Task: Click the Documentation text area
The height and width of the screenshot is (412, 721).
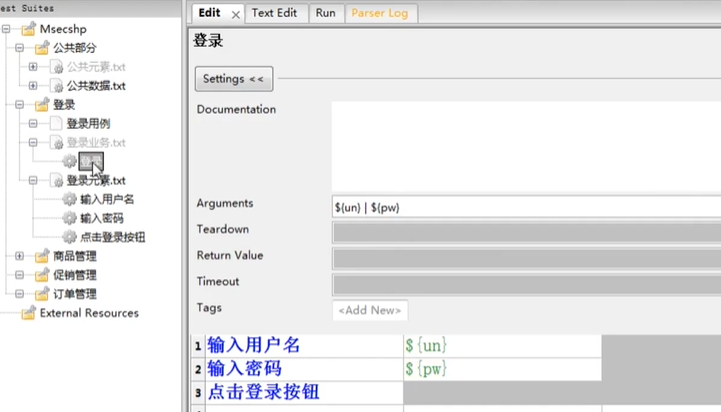Action: click(526, 146)
